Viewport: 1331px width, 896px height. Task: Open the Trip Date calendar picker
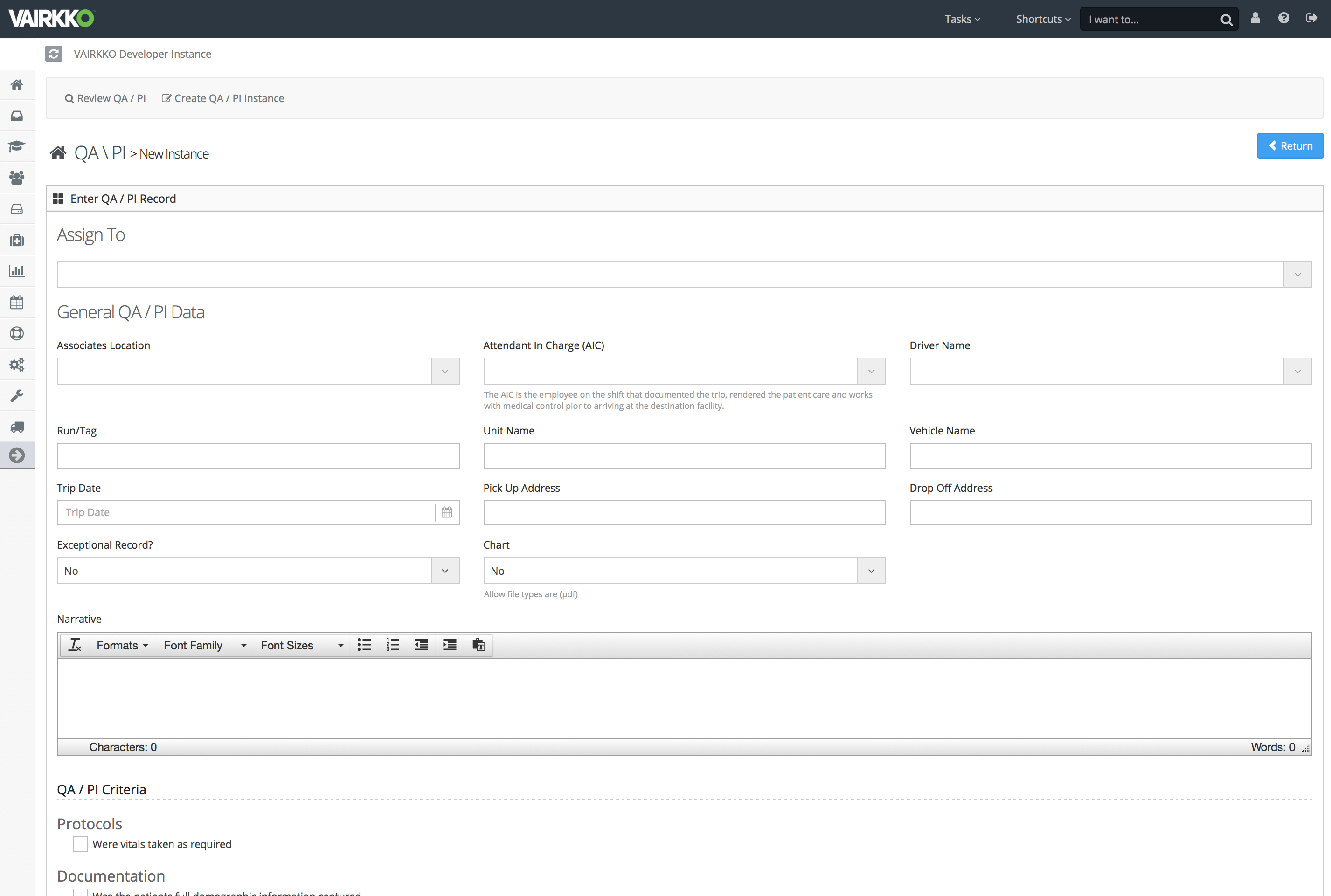(x=446, y=513)
